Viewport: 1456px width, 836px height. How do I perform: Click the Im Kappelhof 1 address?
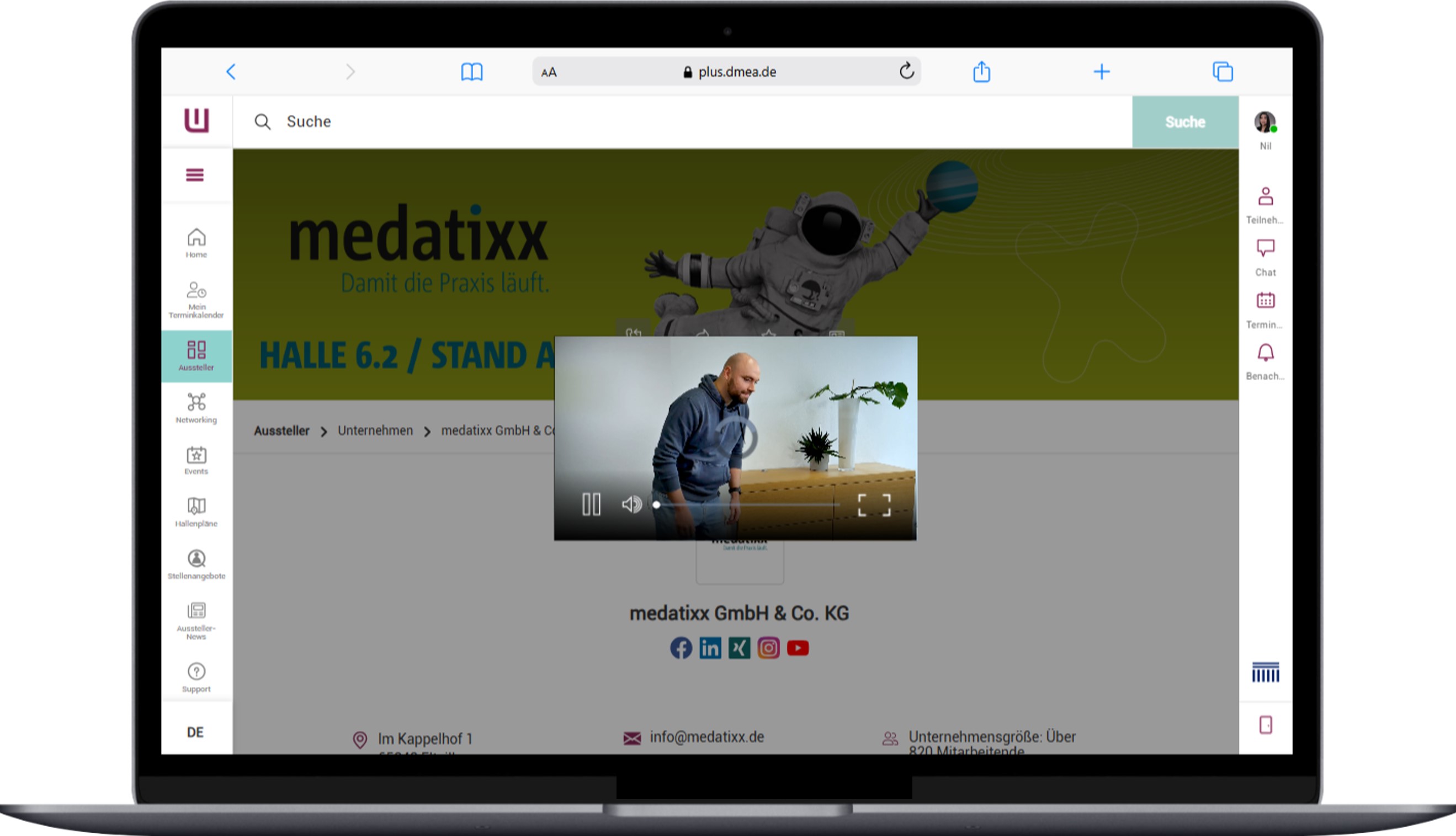pos(425,739)
